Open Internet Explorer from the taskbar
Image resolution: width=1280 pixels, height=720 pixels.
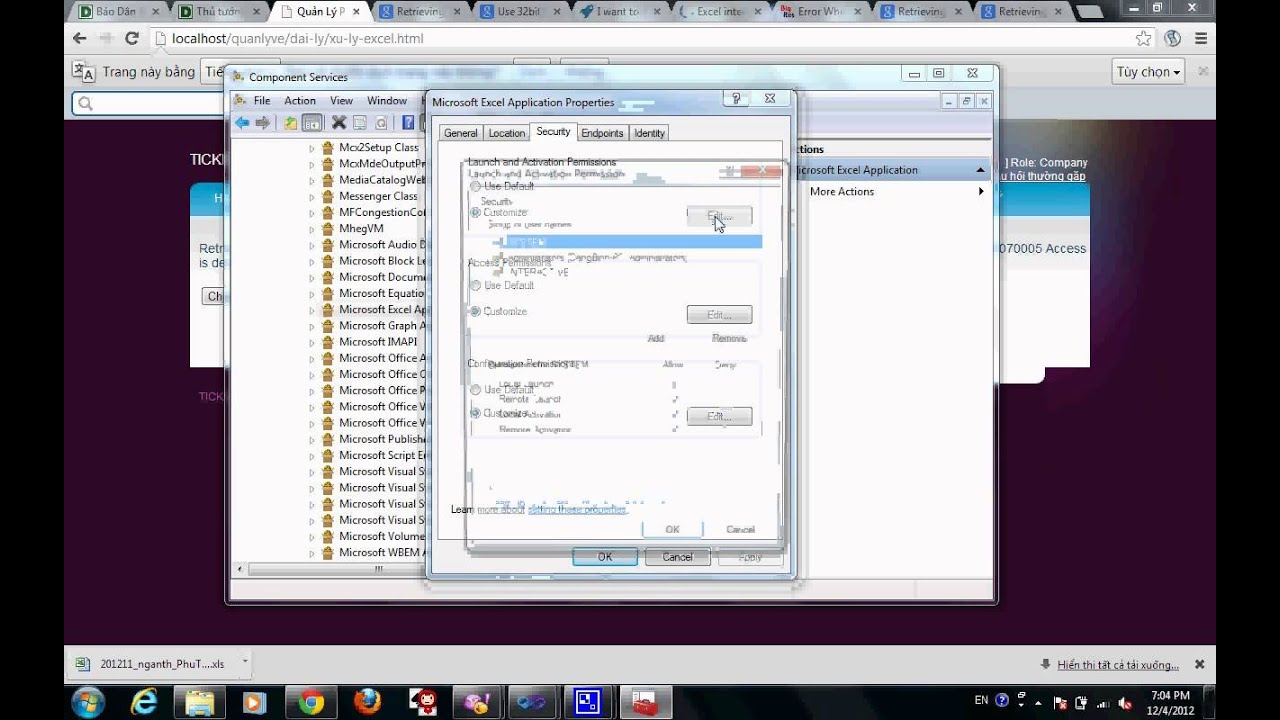(x=144, y=702)
